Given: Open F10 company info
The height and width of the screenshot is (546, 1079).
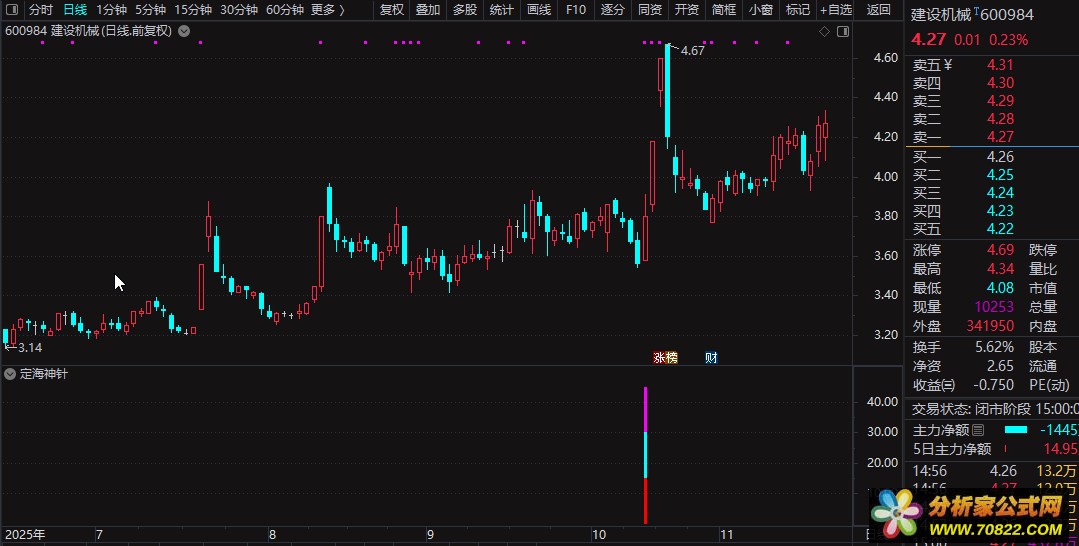Looking at the screenshot, I should pyautogui.click(x=575, y=10).
